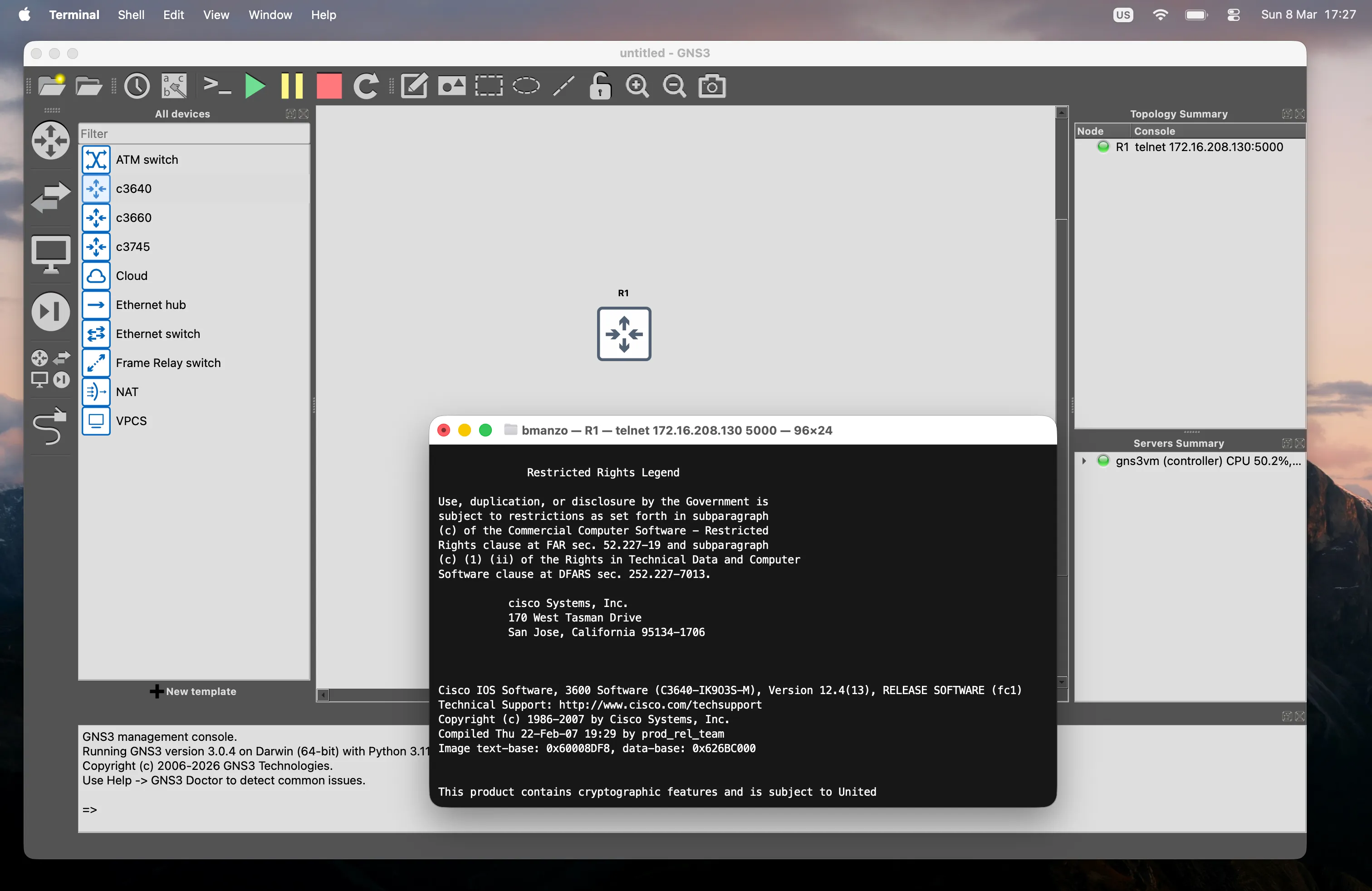Open a console connection to all nodes
The width and height of the screenshot is (1372, 891).
click(x=217, y=86)
